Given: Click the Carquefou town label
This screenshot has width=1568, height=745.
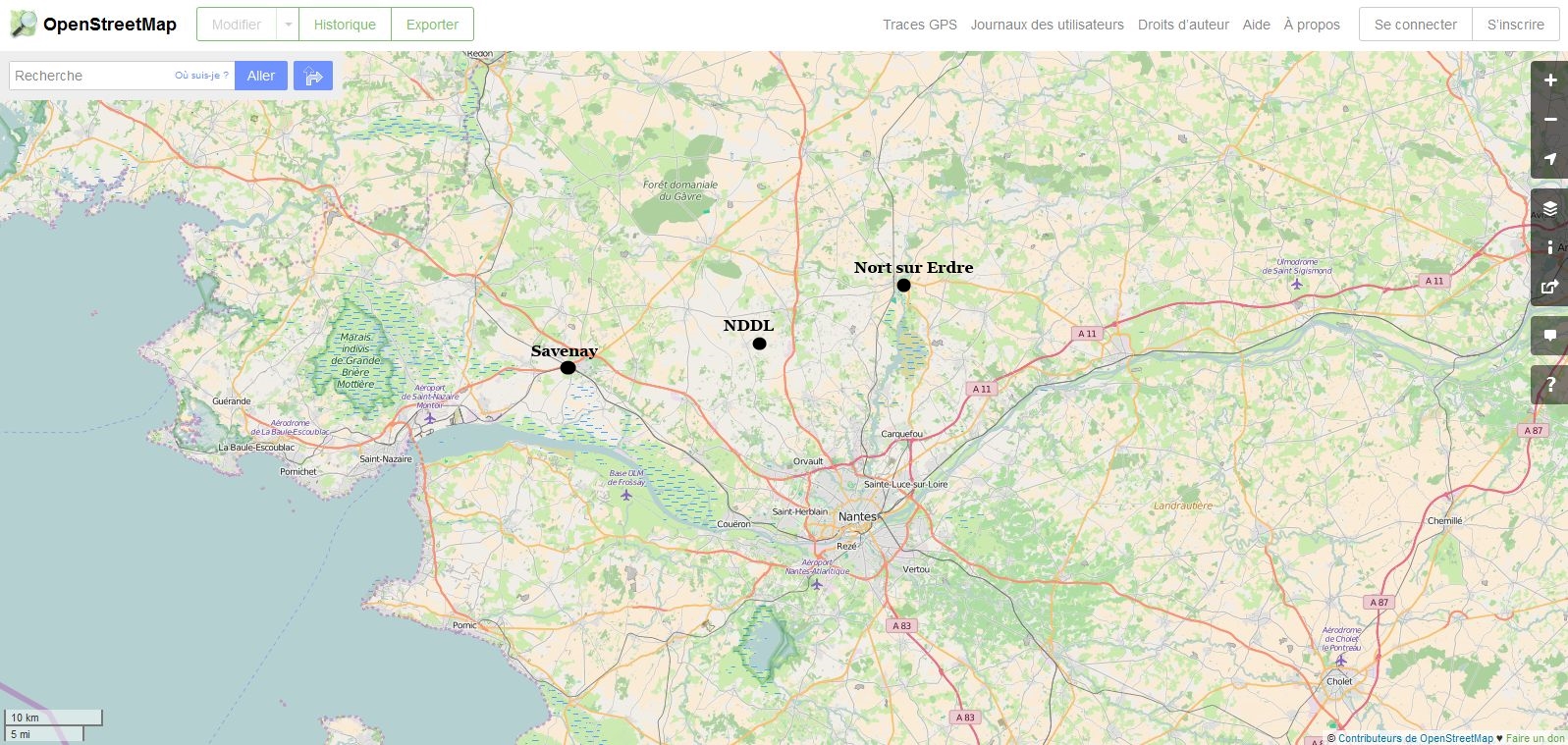Looking at the screenshot, I should coord(901,434).
